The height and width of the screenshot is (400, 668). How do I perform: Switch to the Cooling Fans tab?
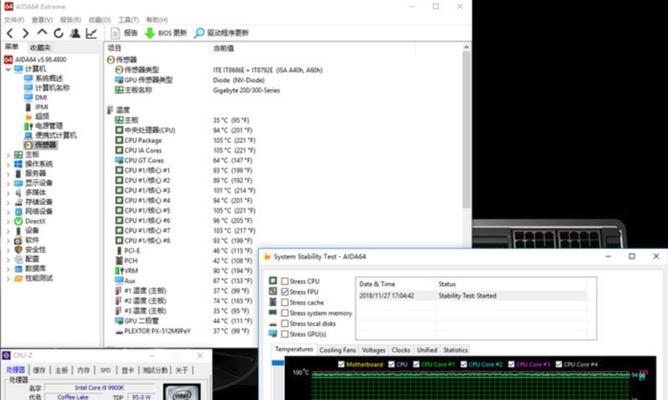point(337,350)
